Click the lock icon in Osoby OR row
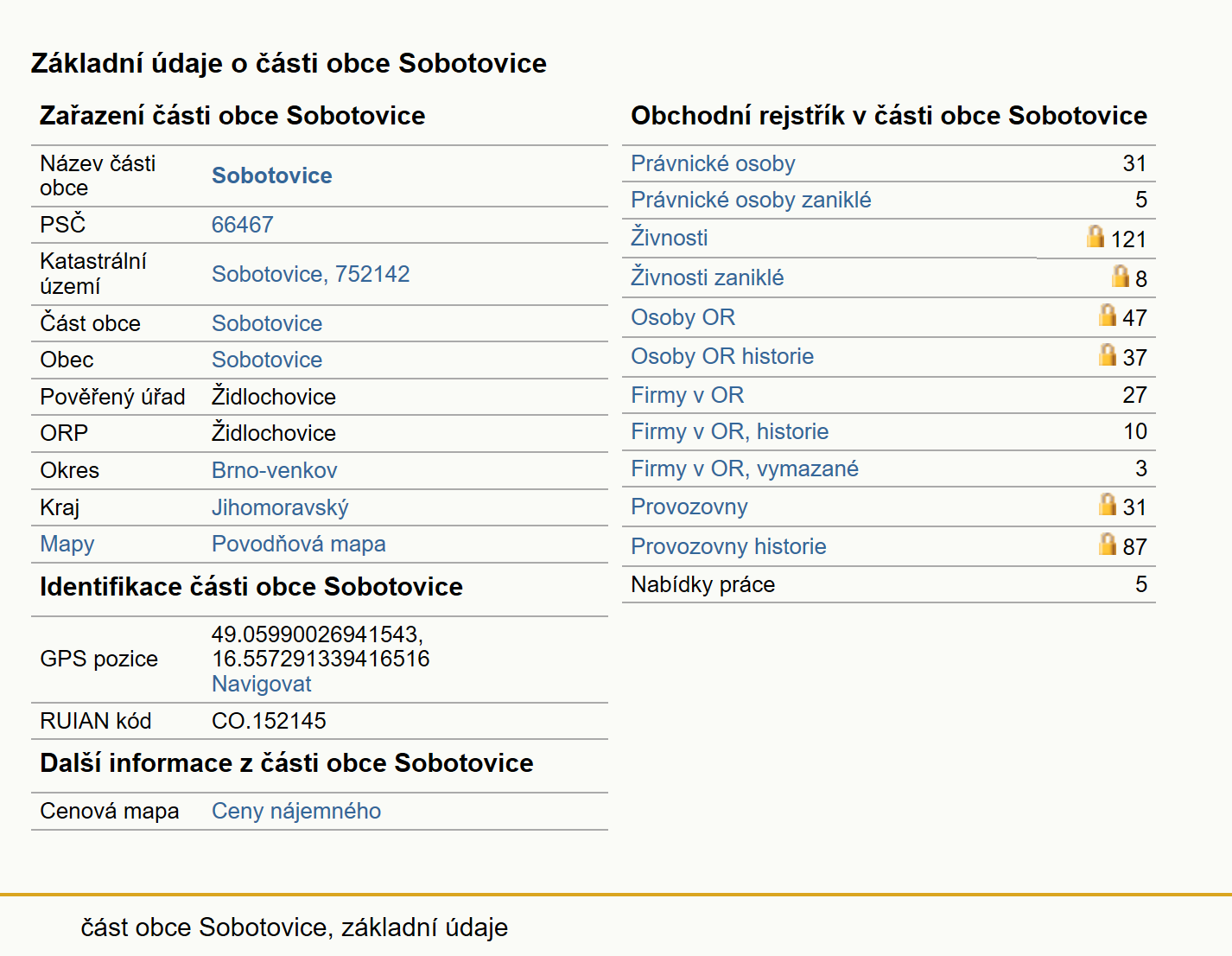 pyautogui.click(x=1108, y=315)
